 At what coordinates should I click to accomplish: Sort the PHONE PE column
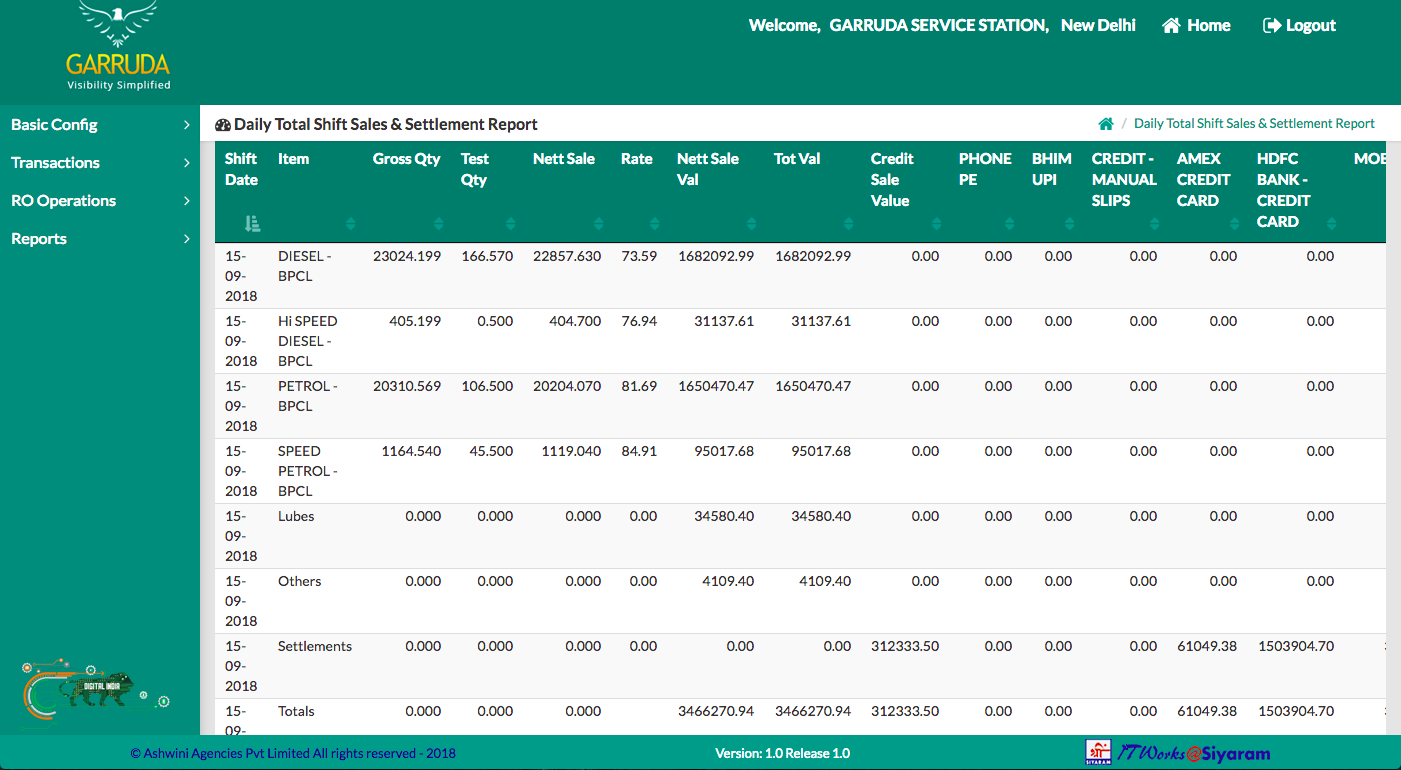click(1009, 223)
